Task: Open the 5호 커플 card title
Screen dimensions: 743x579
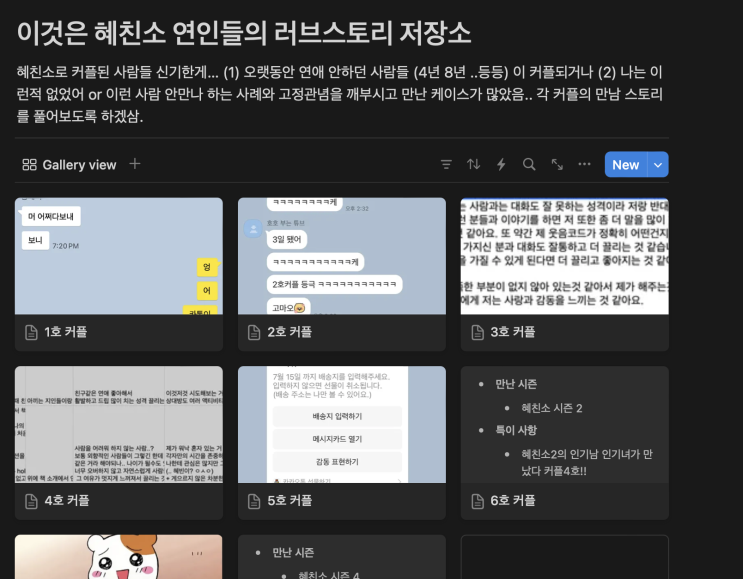Action: click(290, 500)
